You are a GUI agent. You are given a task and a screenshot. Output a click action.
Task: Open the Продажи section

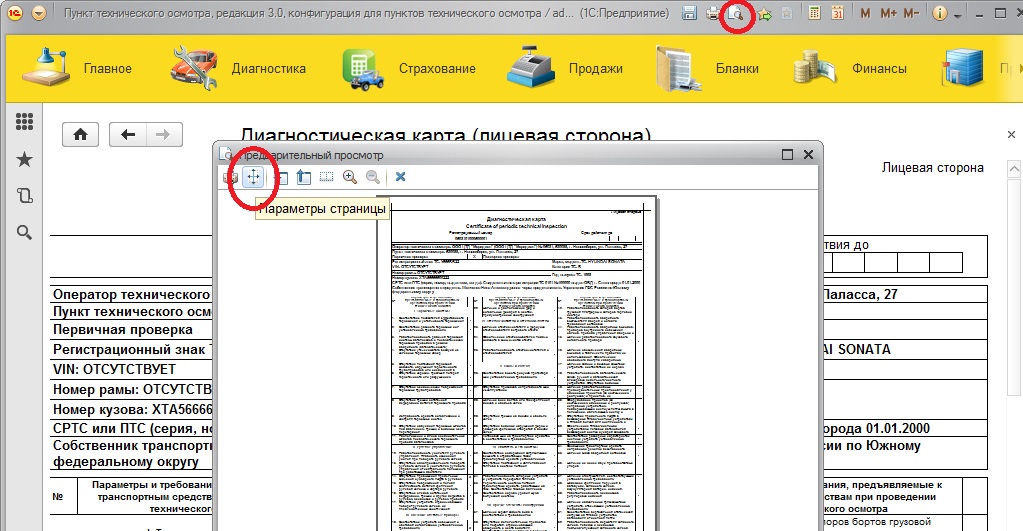pos(565,68)
